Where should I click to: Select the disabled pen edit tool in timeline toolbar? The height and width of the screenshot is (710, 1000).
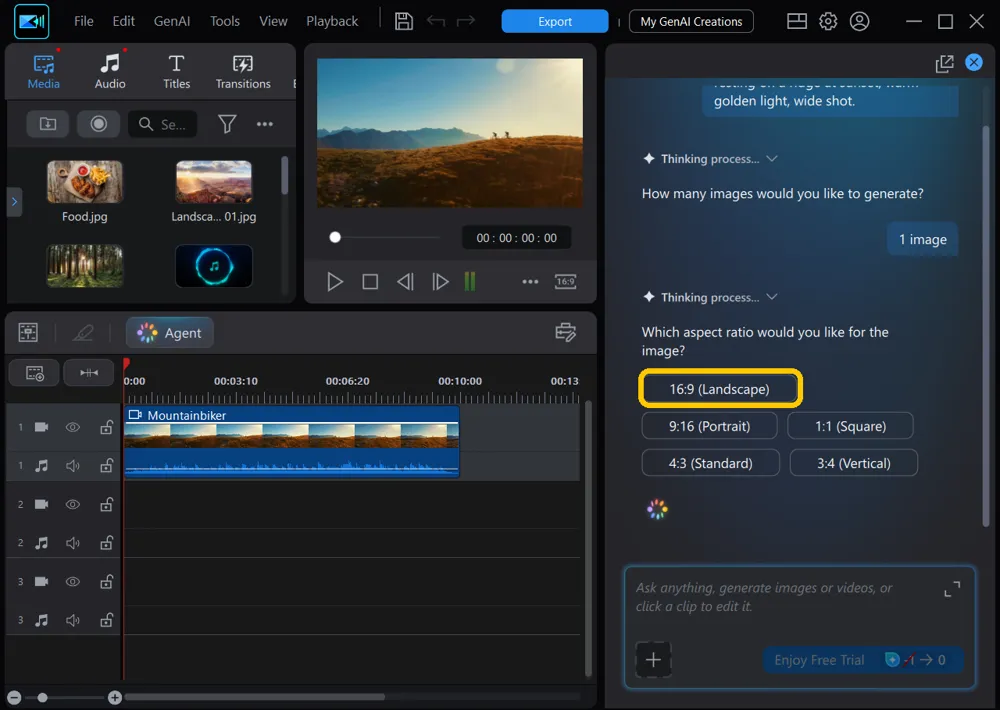[83, 332]
